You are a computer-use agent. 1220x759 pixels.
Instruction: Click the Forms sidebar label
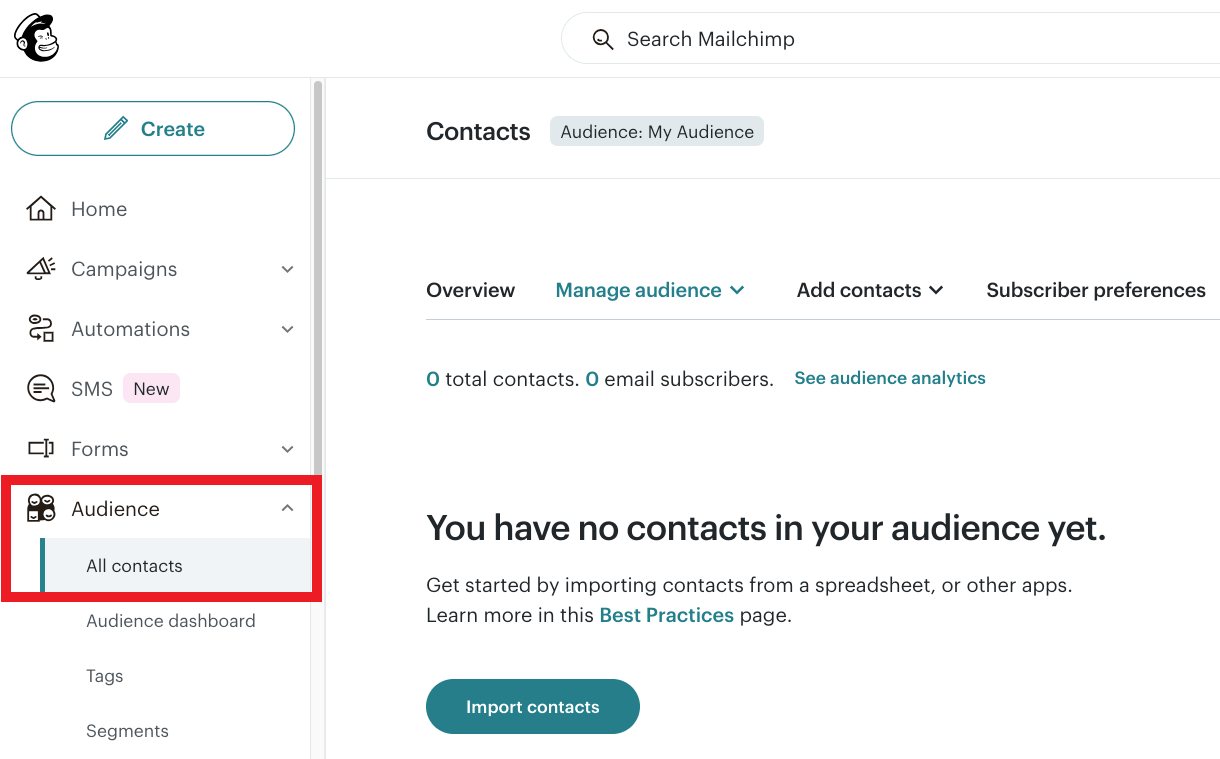[100, 449]
